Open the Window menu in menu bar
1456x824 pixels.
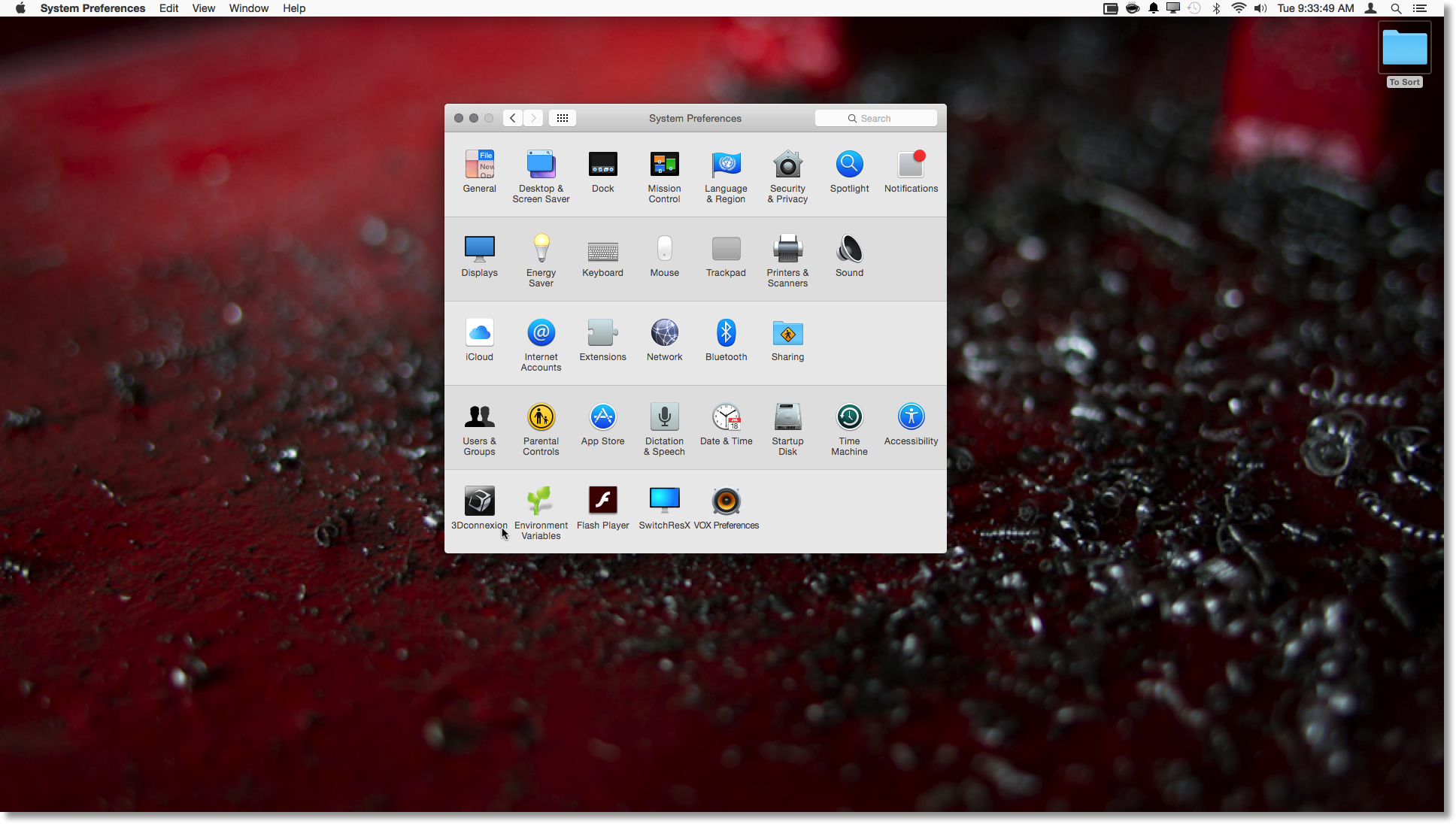[x=248, y=8]
